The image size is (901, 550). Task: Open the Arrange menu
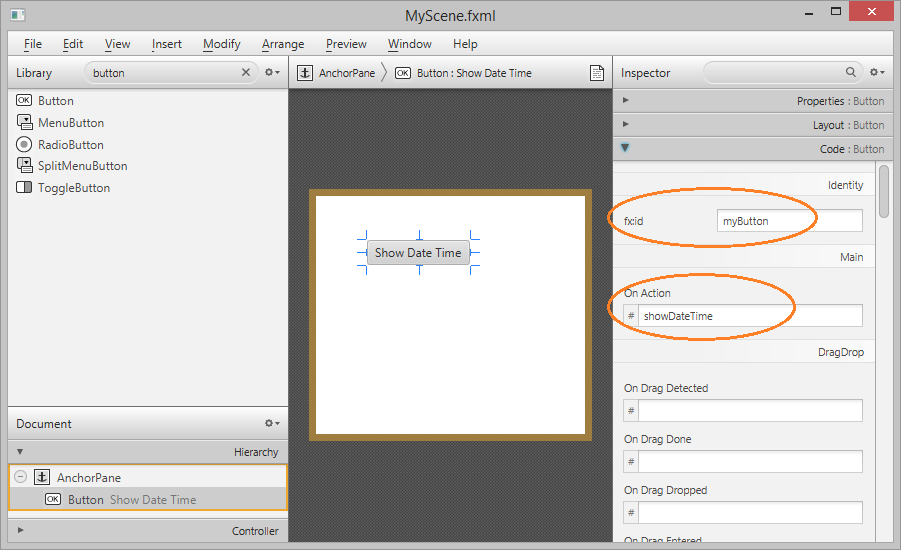[283, 44]
